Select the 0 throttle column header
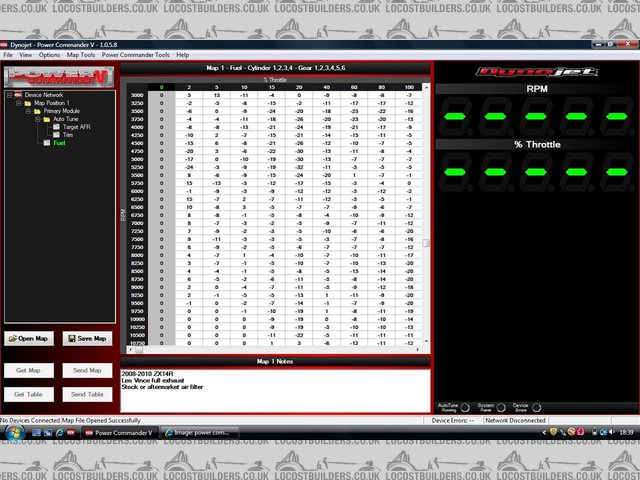The width and height of the screenshot is (640, 480). (x=162, y=87)
